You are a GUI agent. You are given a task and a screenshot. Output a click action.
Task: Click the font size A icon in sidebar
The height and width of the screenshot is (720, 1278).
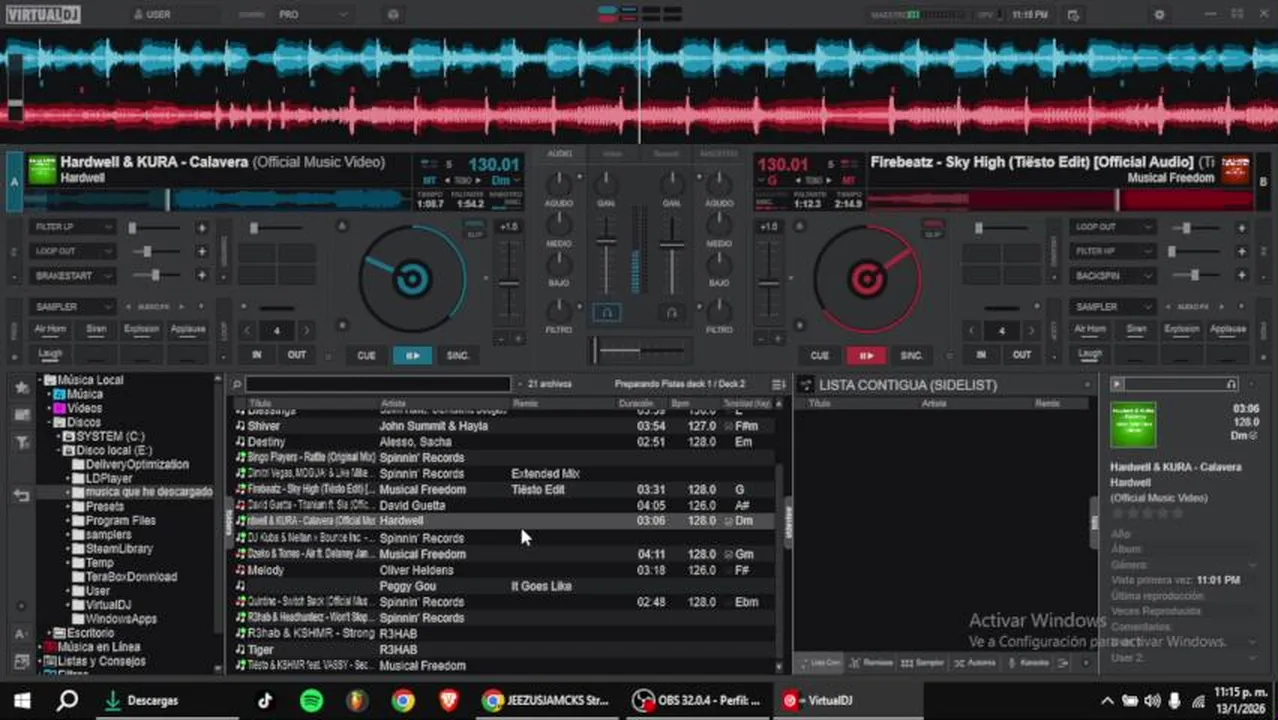tap(21, 634)
